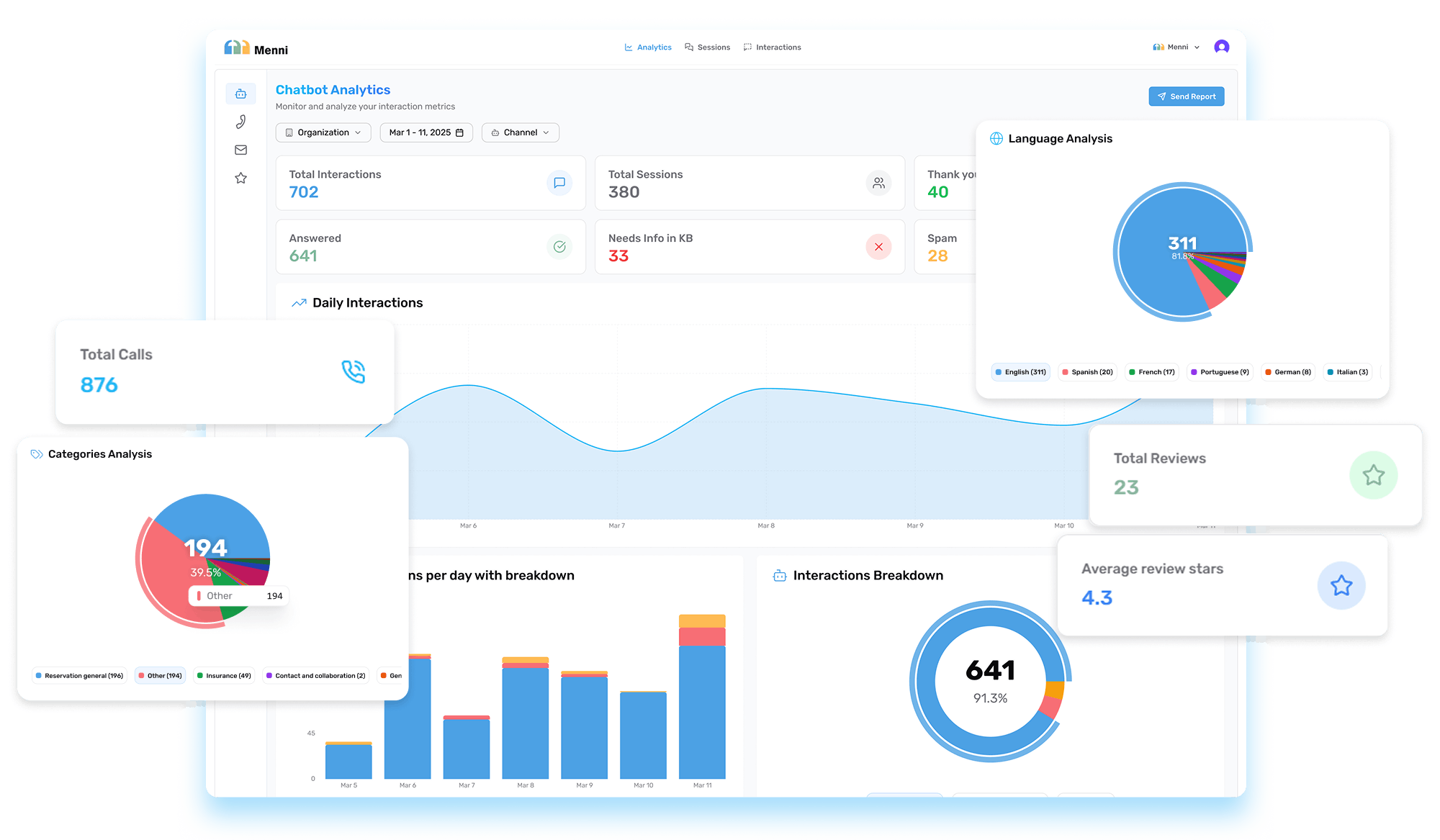
Task: Click the Total Calls phone icon
Action: (x=353, y=371)
